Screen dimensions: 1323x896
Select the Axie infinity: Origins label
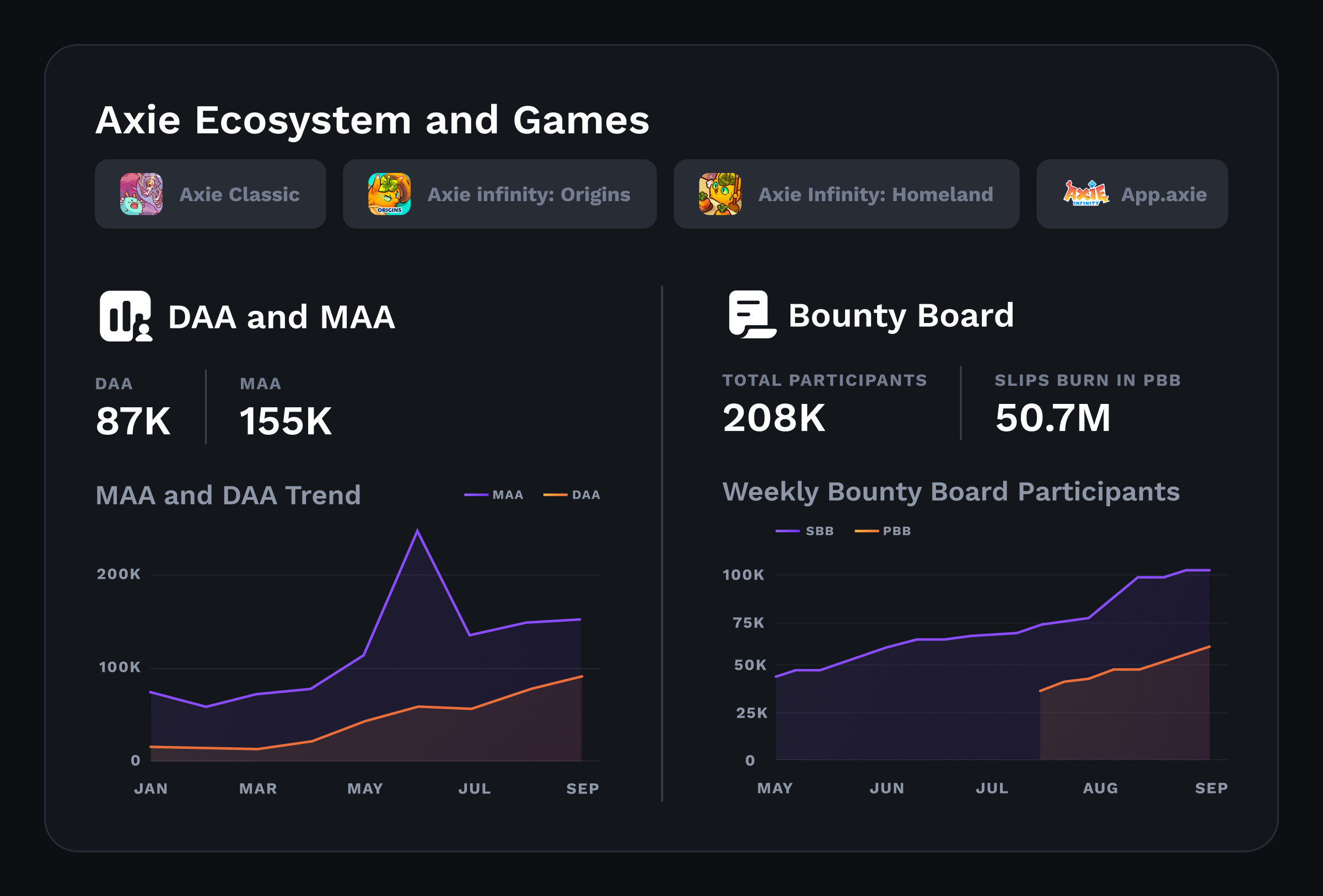coord(529,195)
